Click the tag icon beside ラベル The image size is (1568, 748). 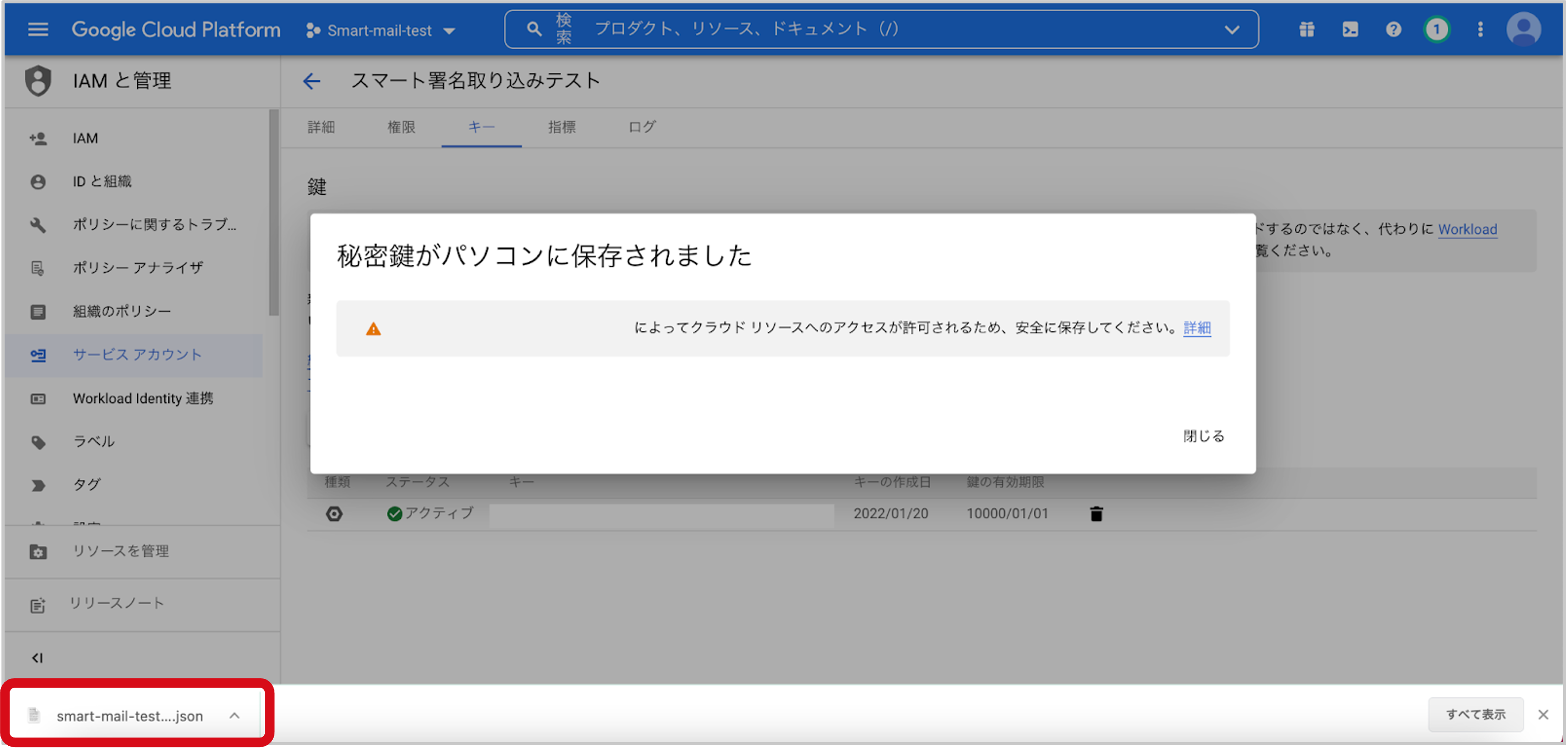38,443
